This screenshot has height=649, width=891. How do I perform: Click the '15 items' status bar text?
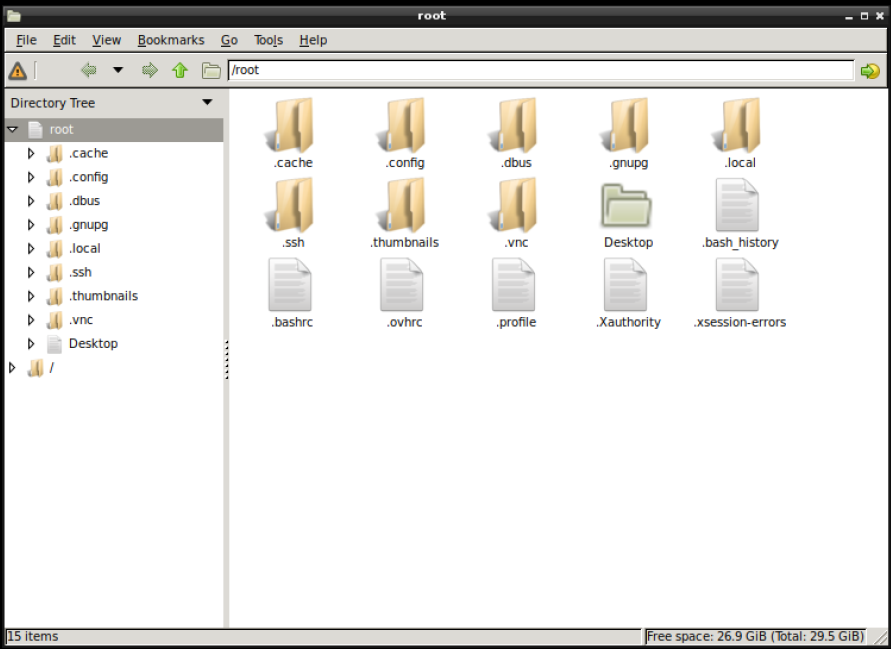coord(33,636)
